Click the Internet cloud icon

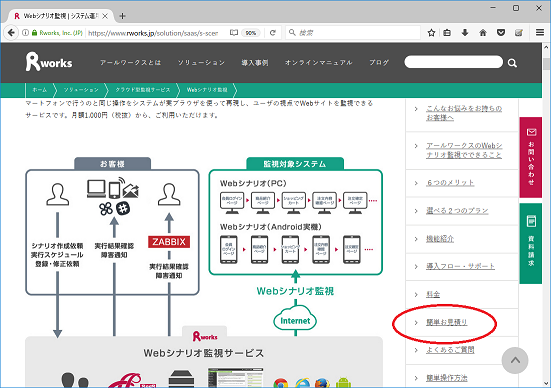tap(295, 318)
